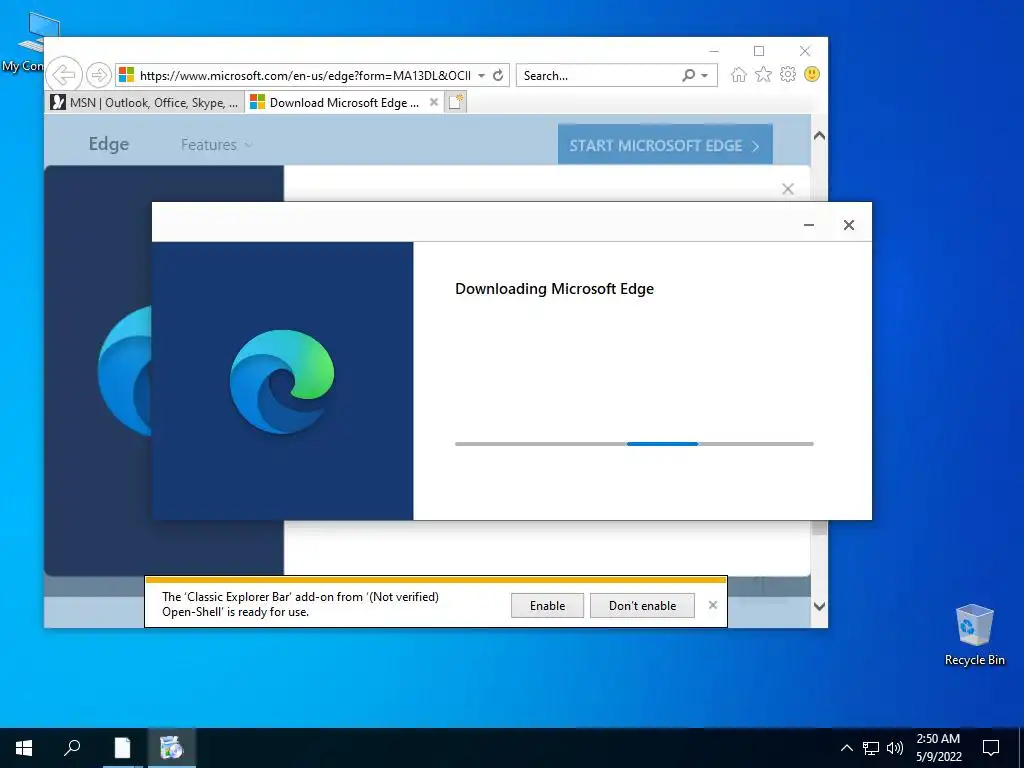Click the browser scrollbar down arrow
The image size is (1024, 768).
[x=819, y=607]
